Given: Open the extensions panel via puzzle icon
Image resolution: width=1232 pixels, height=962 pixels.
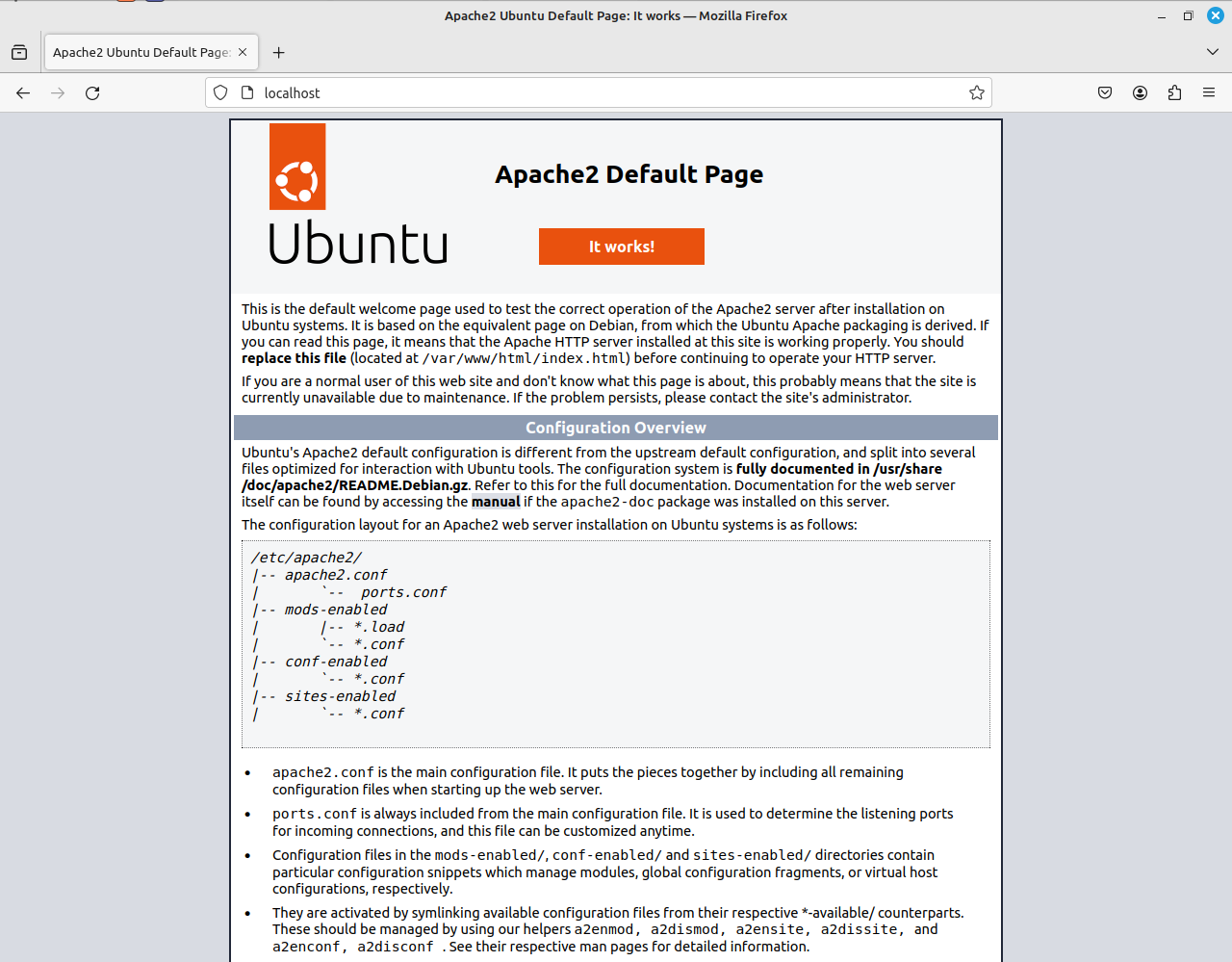Looking at the screenshot, I should (x=1174, y=92).
